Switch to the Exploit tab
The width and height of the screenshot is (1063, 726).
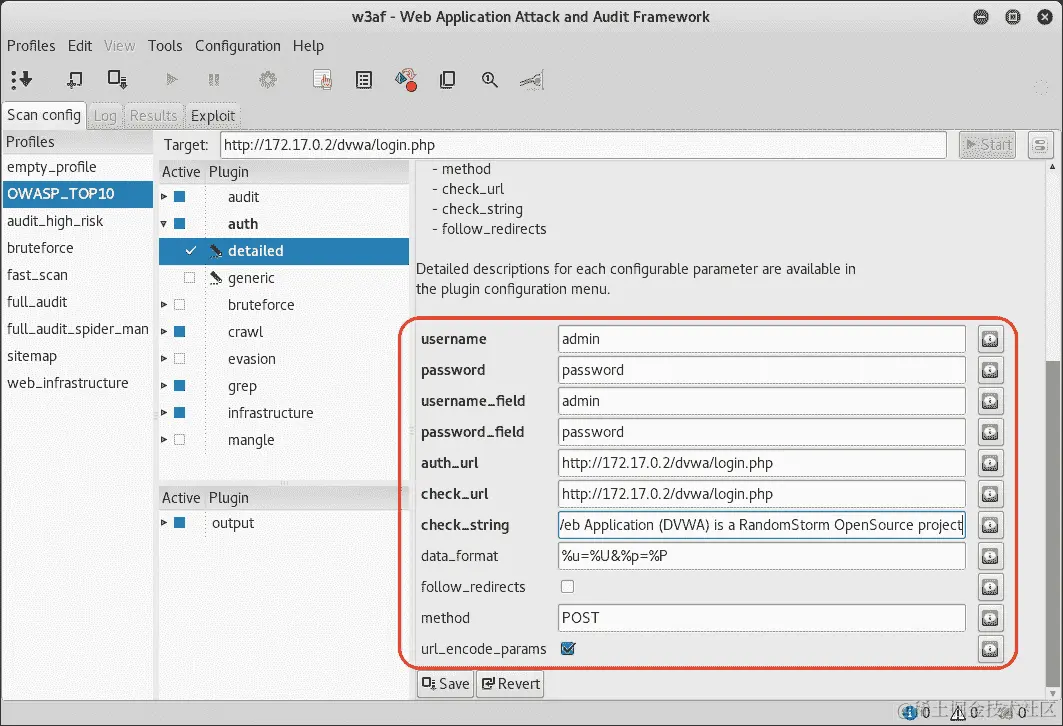(x=213, y=116)
